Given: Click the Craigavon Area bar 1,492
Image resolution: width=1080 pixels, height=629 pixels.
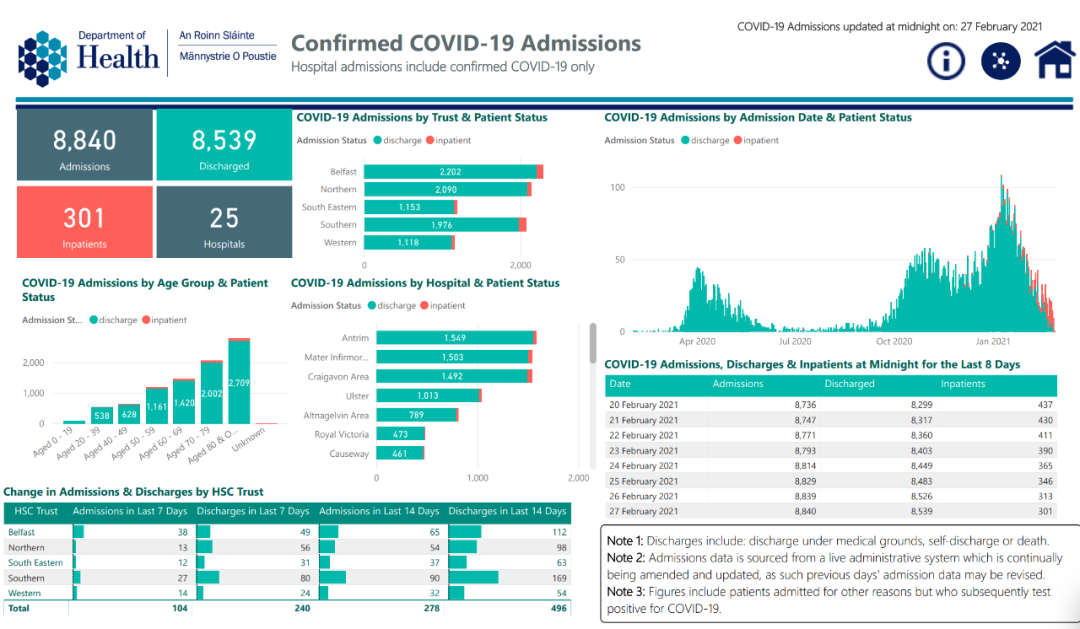Looking at the screenshot, I should click(x=452, y=376).
